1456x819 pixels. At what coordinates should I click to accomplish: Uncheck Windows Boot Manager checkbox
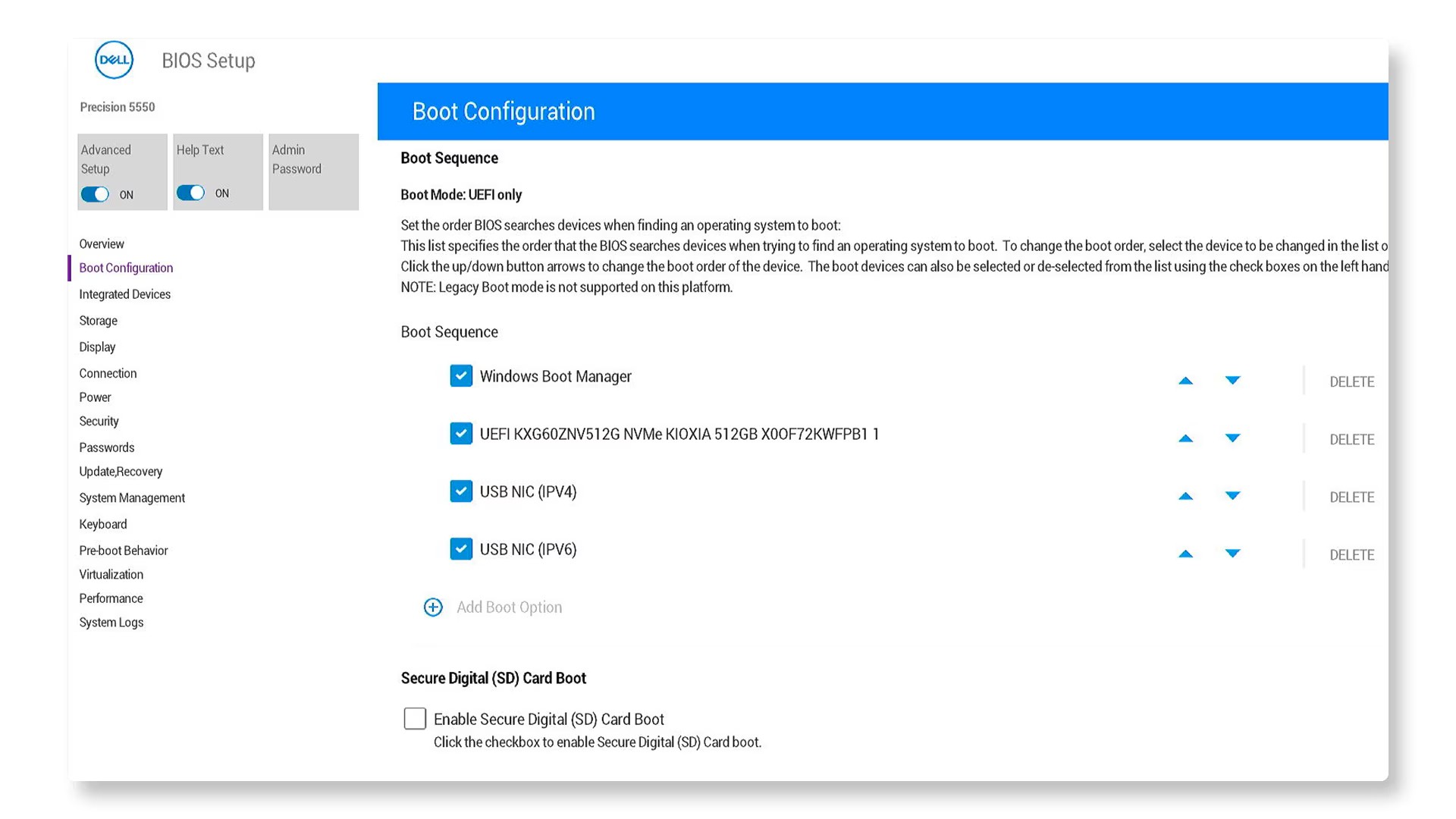tap(461, 376)
